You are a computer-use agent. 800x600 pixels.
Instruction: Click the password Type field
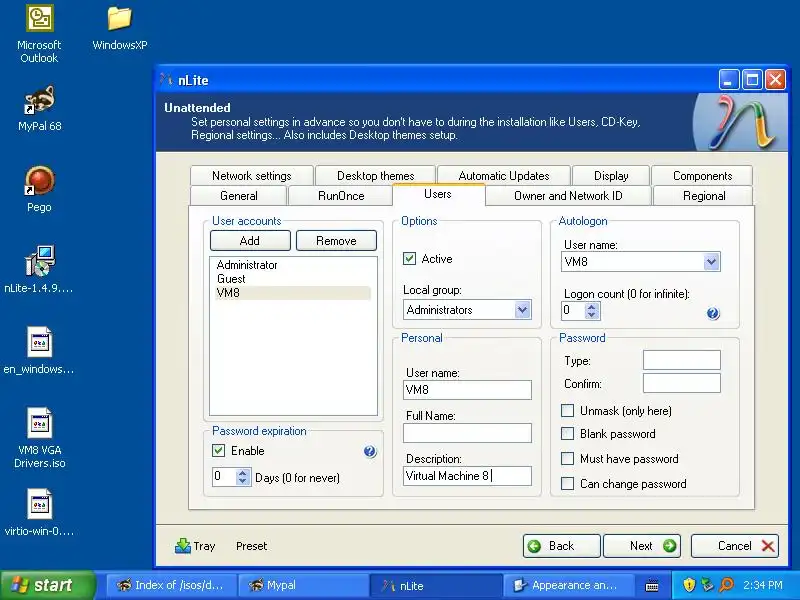pyautogui.click(x=682, y=360)
